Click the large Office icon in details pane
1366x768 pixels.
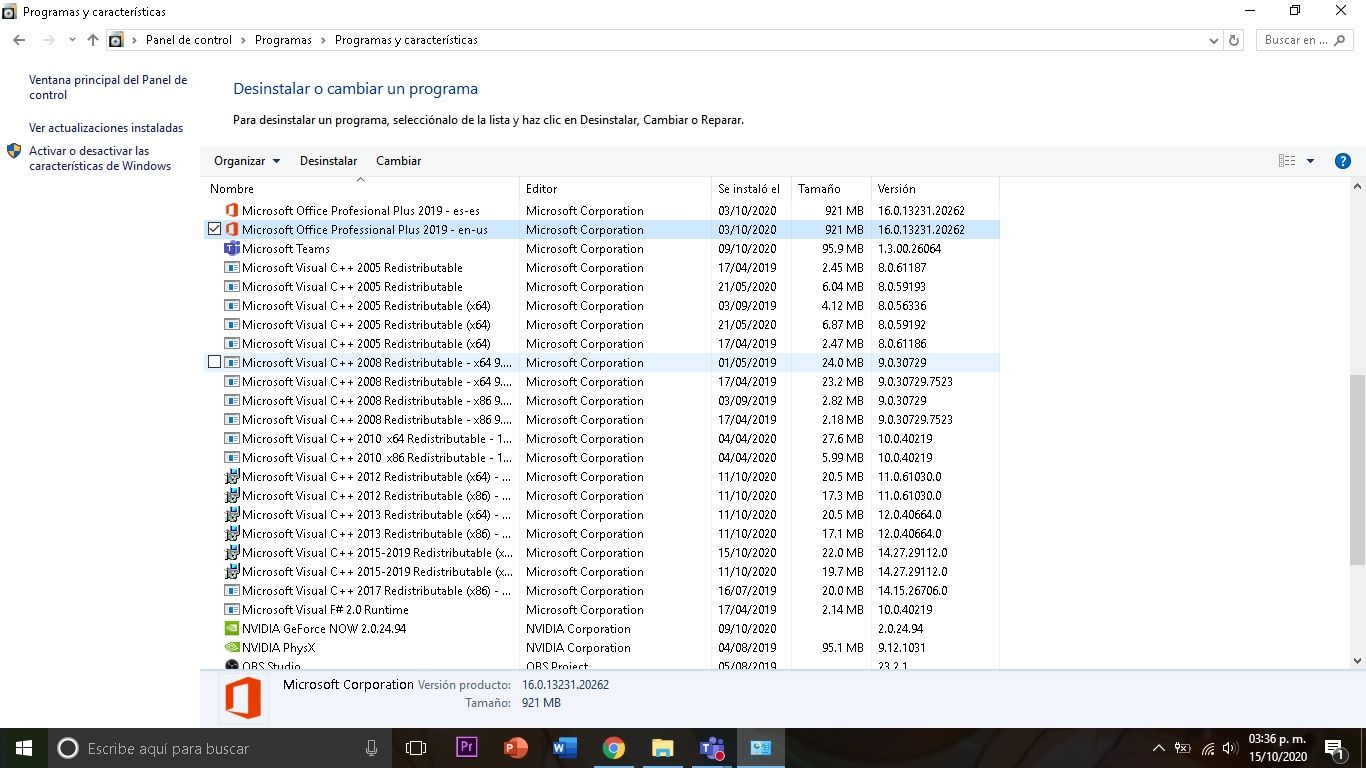click(243, 697)
